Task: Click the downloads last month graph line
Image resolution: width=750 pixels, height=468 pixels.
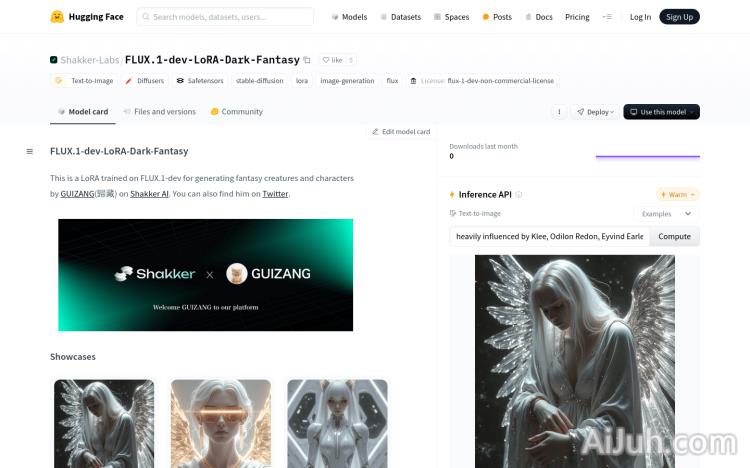Action: pos(648,156)
